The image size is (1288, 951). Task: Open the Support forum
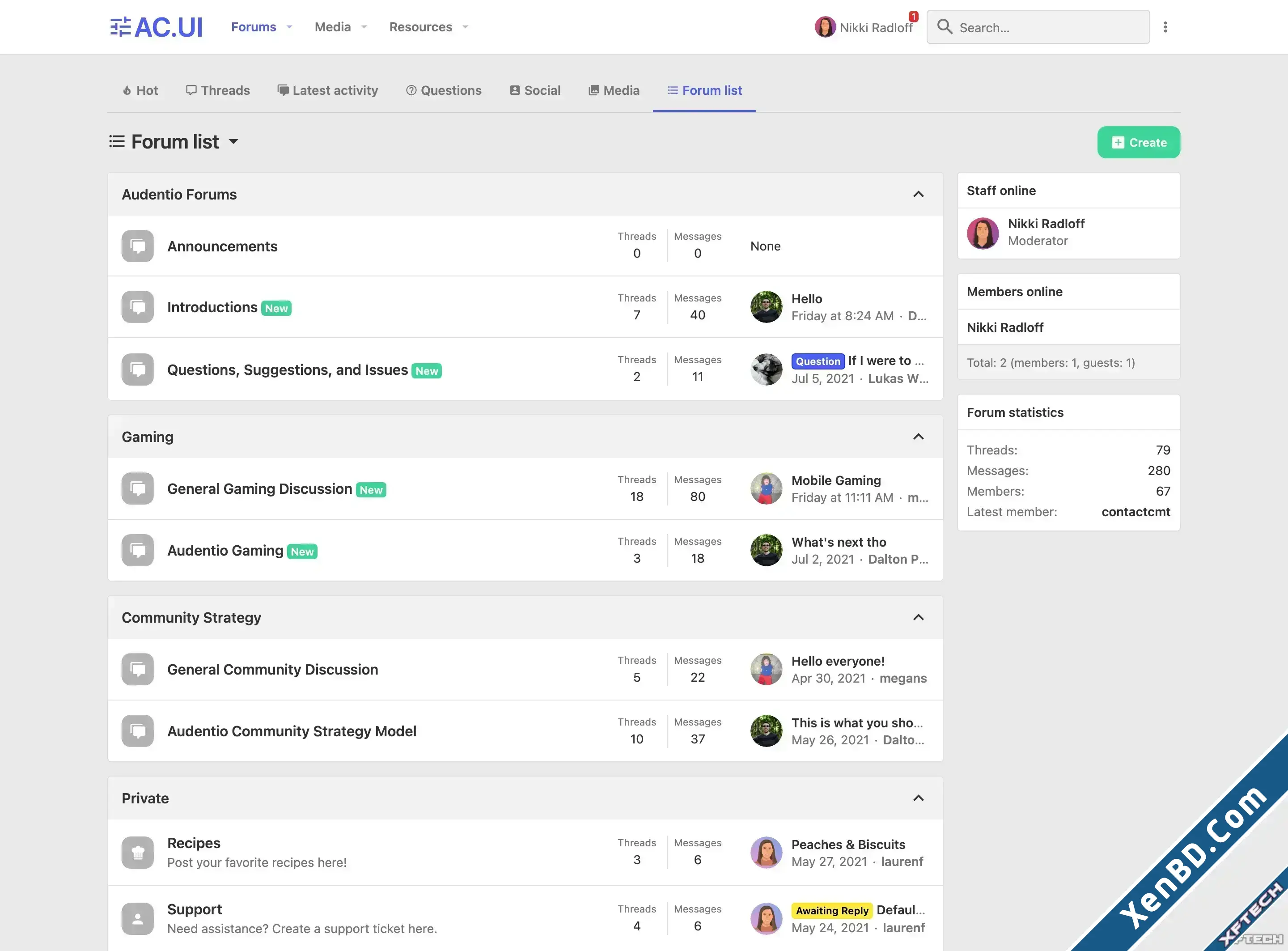195,909
